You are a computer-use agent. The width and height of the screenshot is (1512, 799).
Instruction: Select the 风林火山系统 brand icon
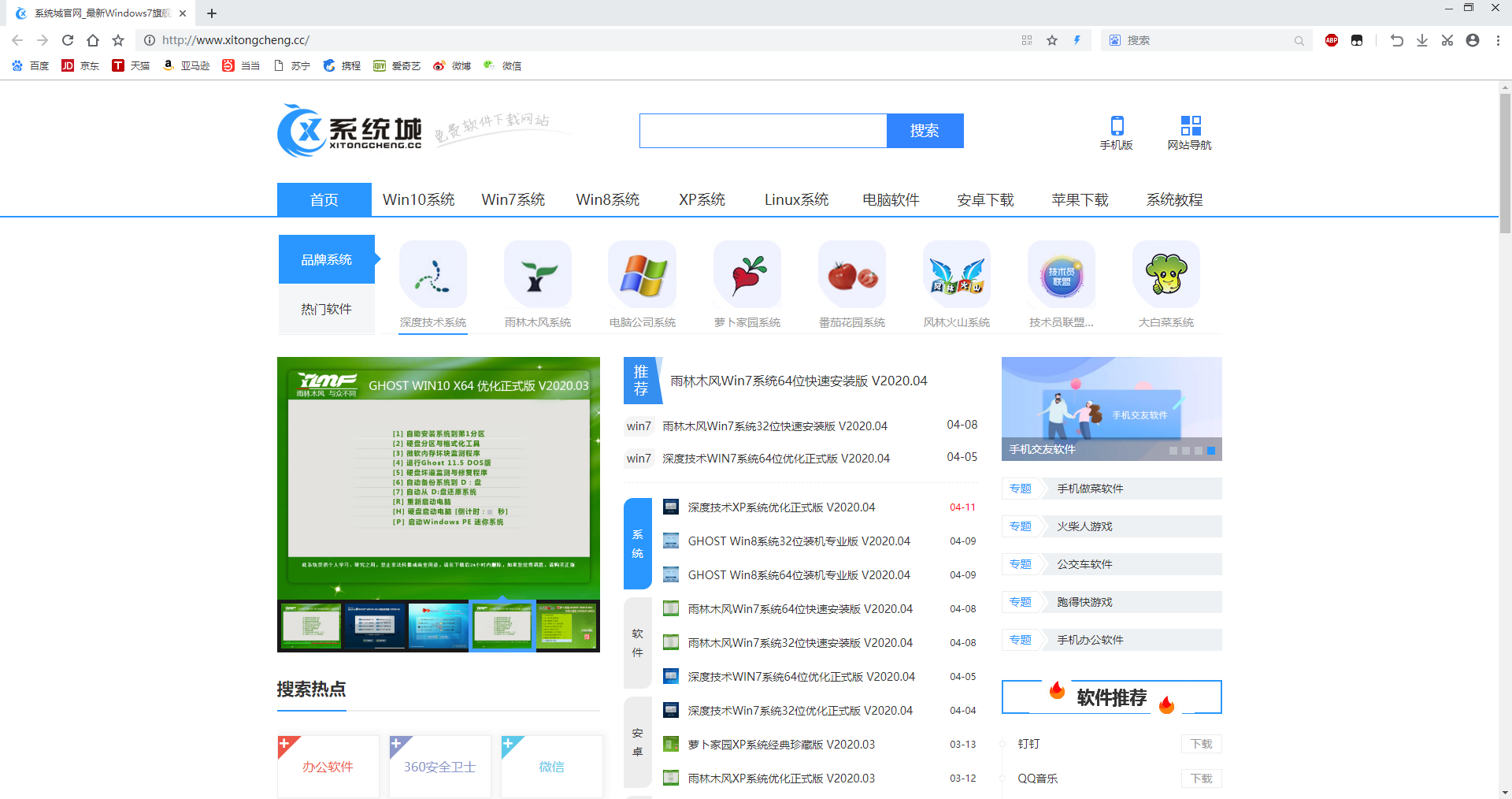tap(957, 274)
